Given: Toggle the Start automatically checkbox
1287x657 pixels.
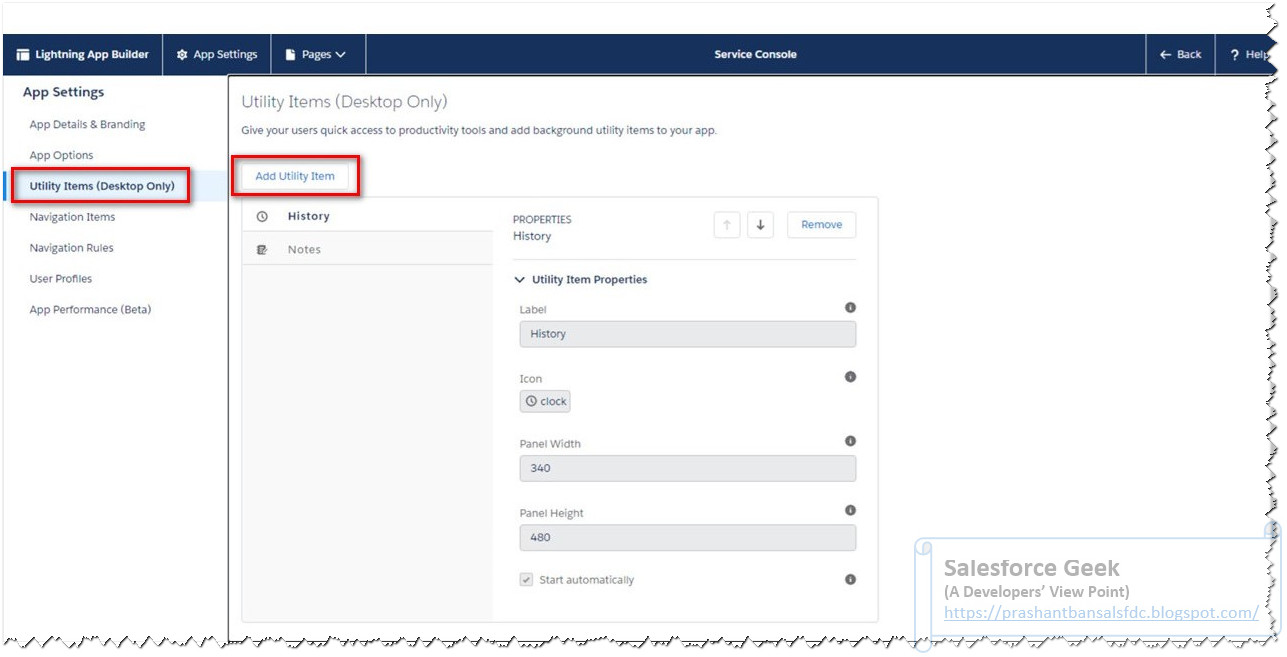Looking at the screenshot, I should click(526, 580).
